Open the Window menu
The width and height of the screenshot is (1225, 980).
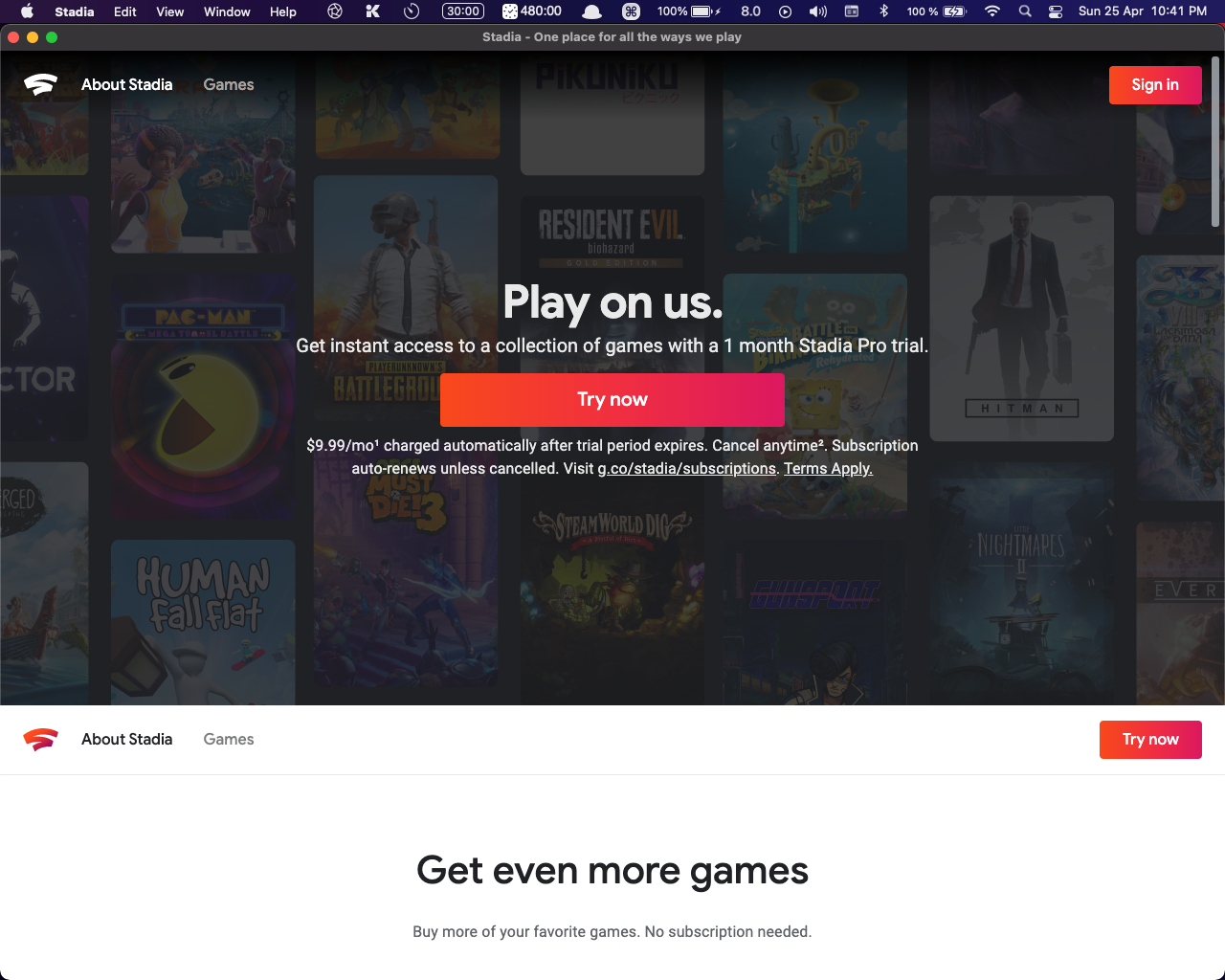[x=227, y=11]
